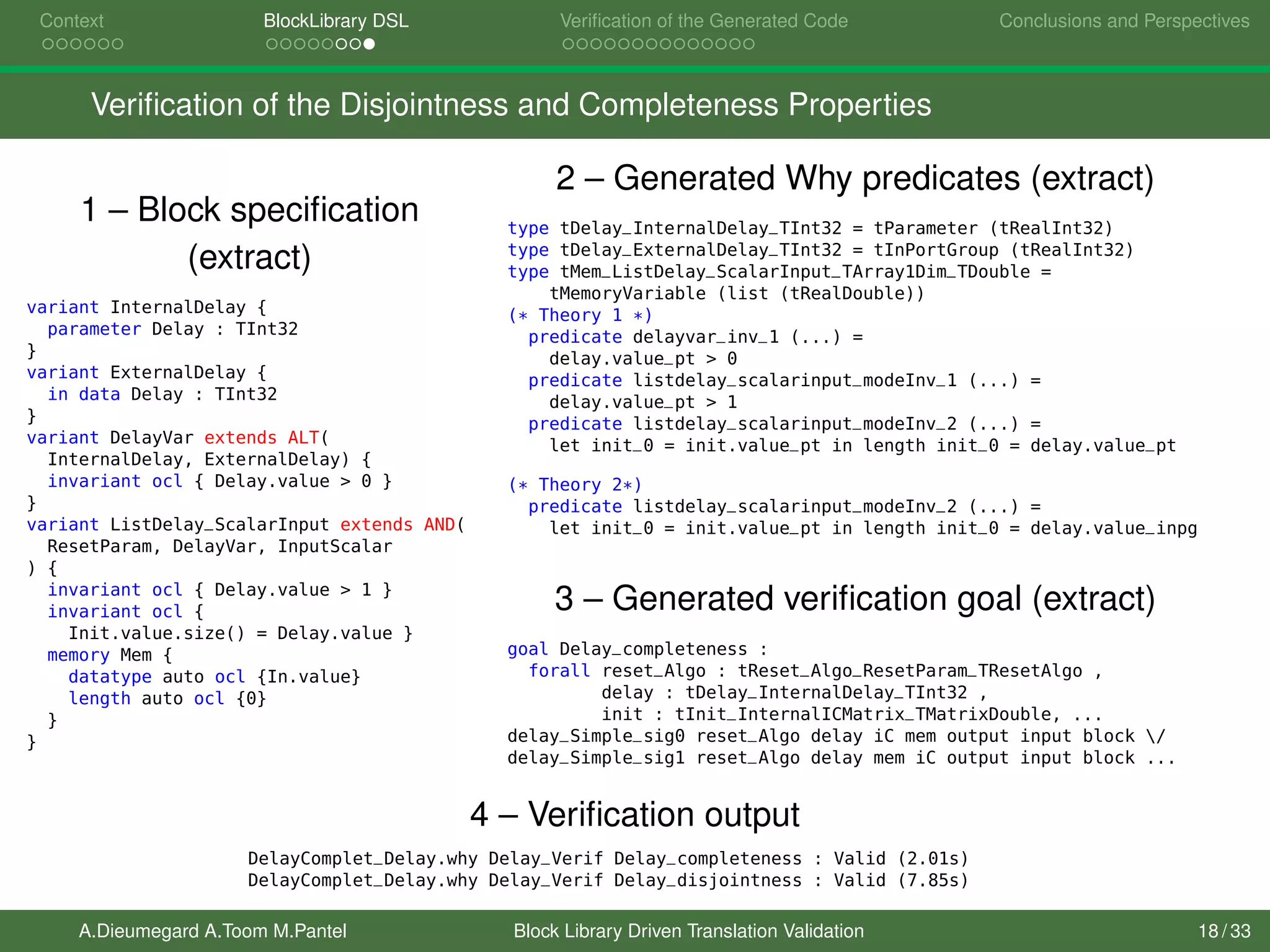This screenshot has width=1270, height=952.
Task: Click the red text extends AND
Action: [x=398, y=524]
